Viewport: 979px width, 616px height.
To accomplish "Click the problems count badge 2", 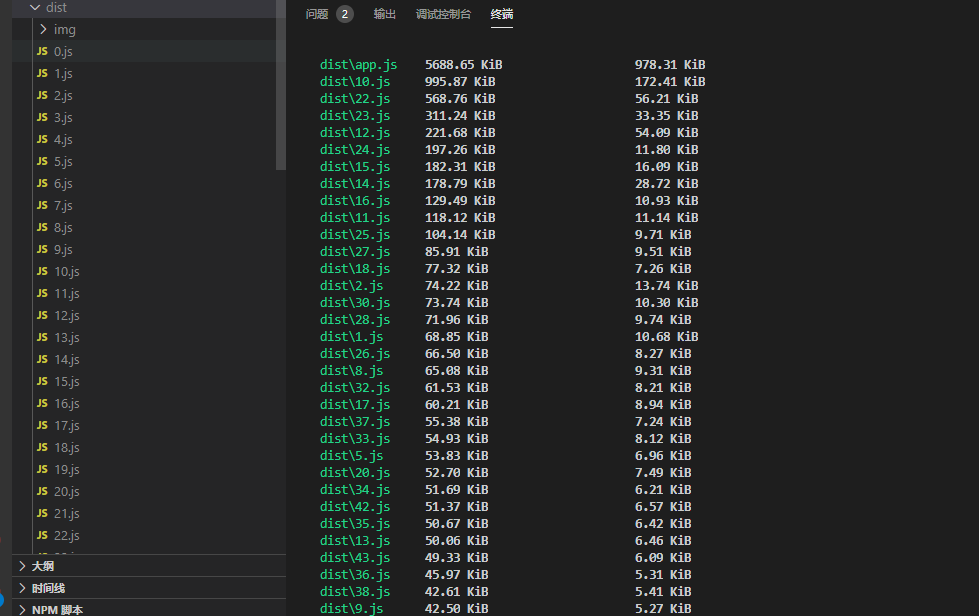I will click(345, 14).
